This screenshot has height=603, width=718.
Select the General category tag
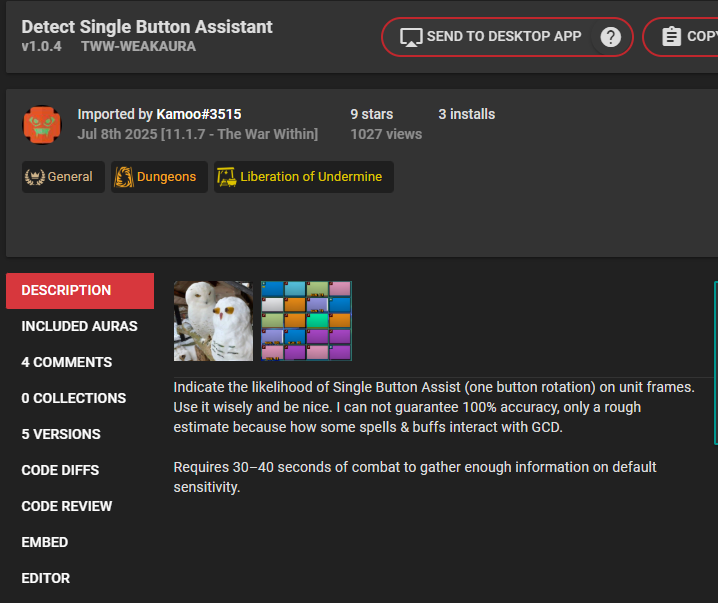pyautogui.click(x=63, y=177)
